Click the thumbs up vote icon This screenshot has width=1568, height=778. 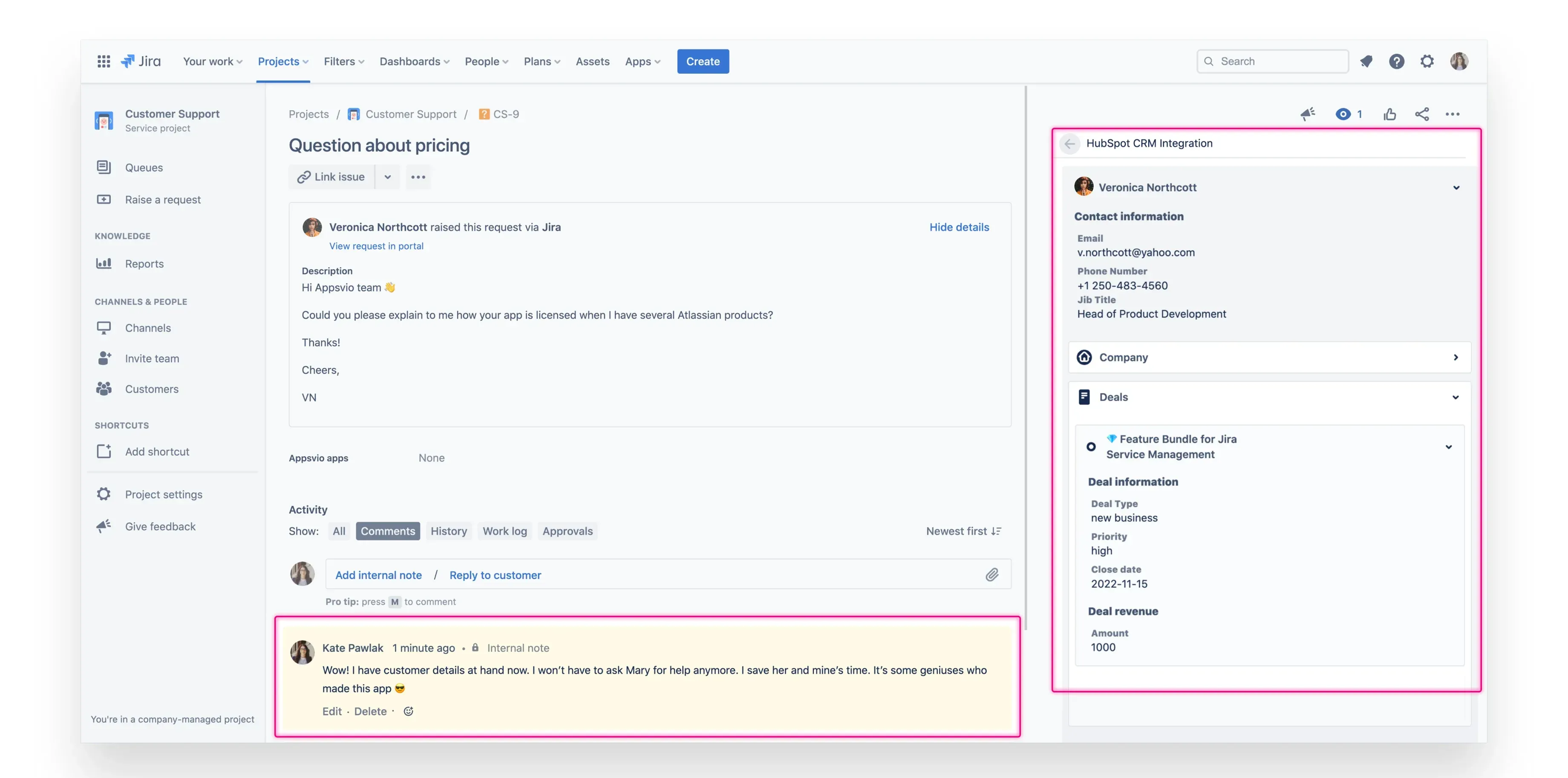[x=1389, y=115]
